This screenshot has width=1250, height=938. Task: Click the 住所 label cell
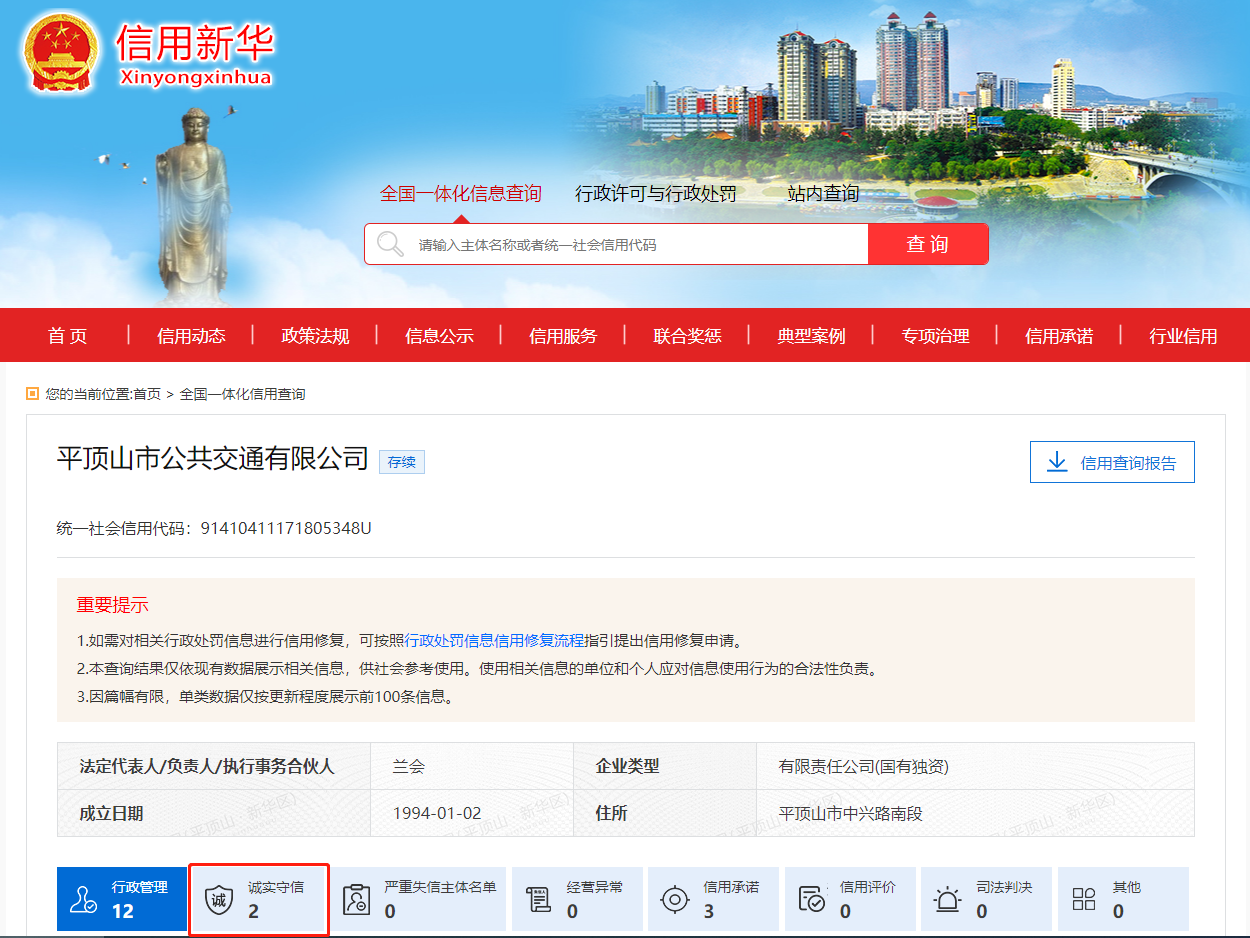click(x=664, y=813)
